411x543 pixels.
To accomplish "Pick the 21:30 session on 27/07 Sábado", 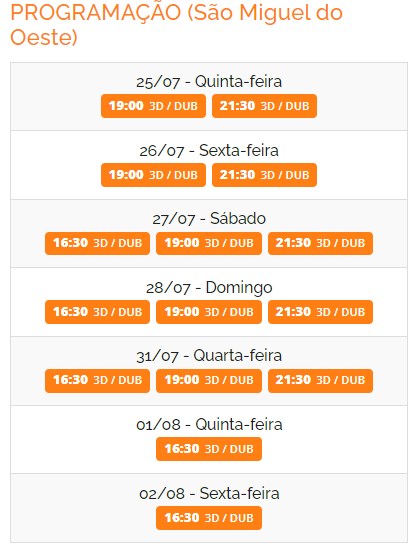I will (x=320, y=243).
